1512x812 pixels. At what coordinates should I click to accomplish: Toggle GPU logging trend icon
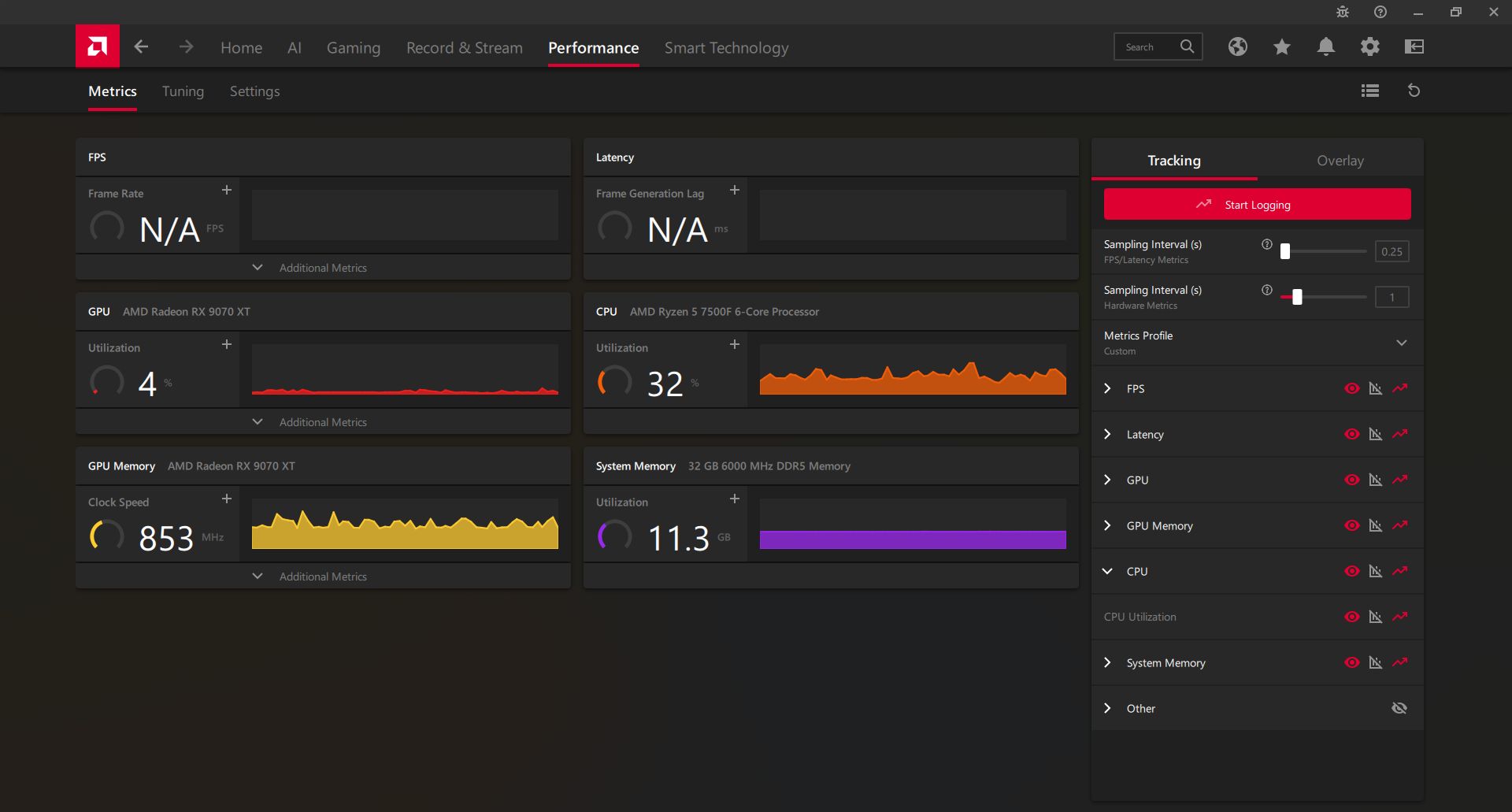[x=1400, y=480]
